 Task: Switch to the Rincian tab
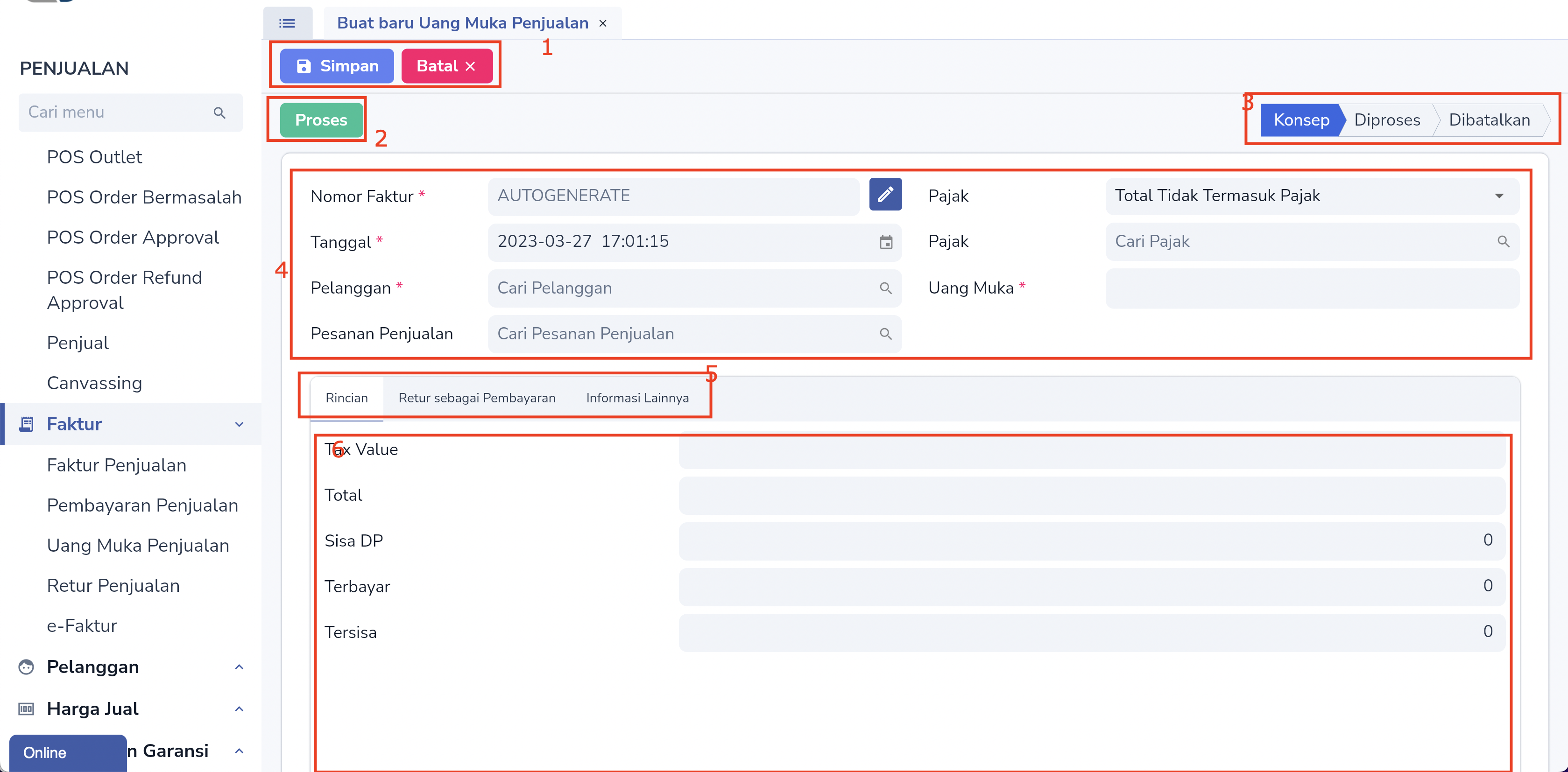pos(346,398)
